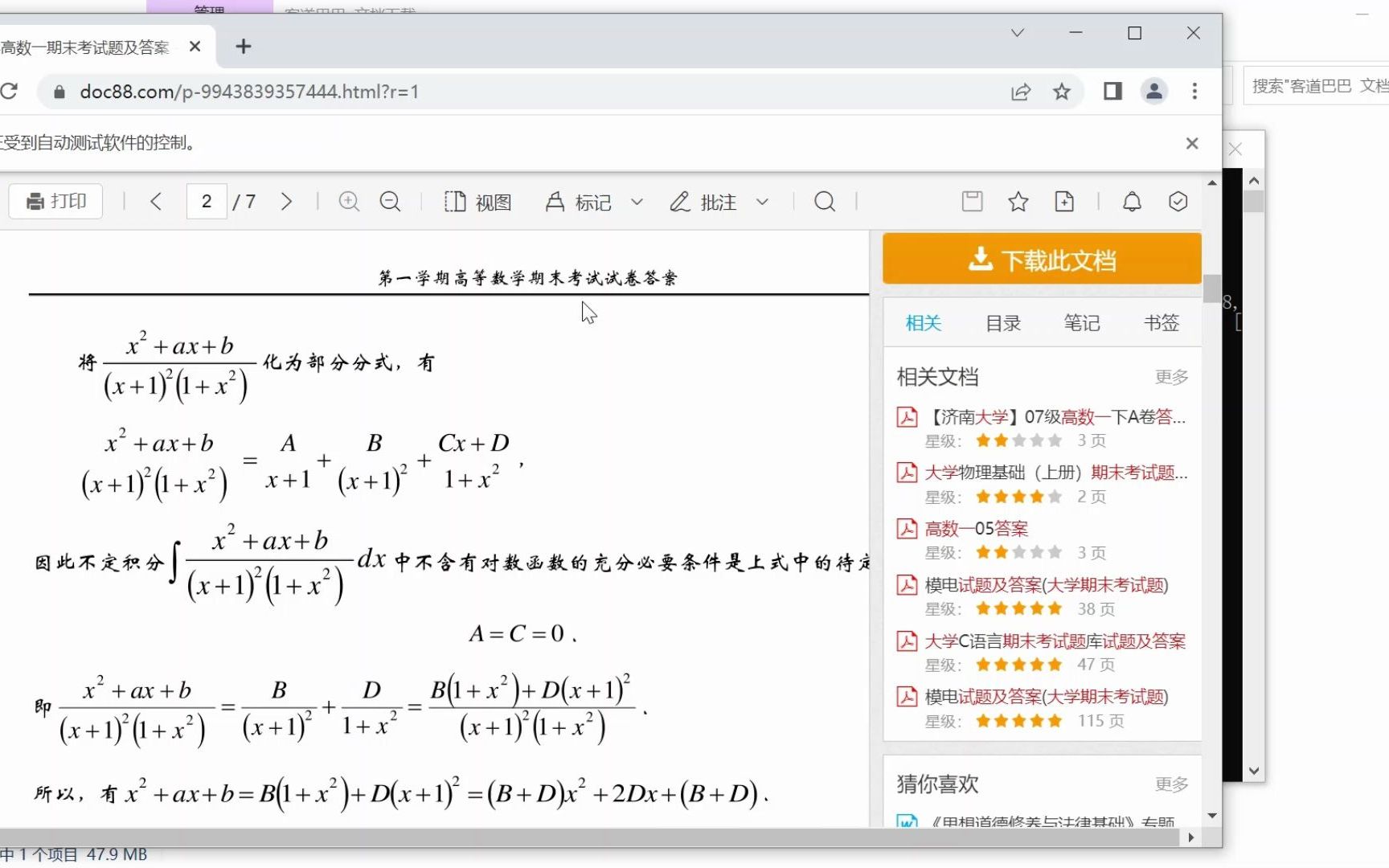Expand the Annotate tool dropdown arrow

[x=762, y=202]
